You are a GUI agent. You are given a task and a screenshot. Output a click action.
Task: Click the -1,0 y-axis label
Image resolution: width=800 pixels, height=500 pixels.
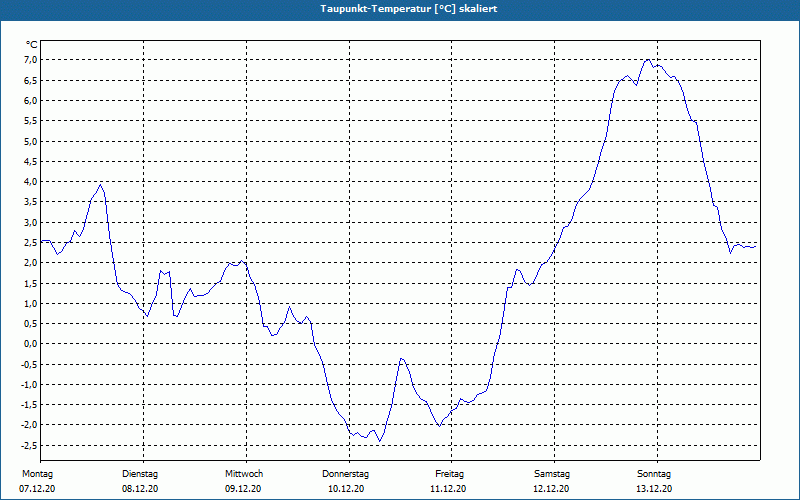pyautogui.click(x=29, y=385)
